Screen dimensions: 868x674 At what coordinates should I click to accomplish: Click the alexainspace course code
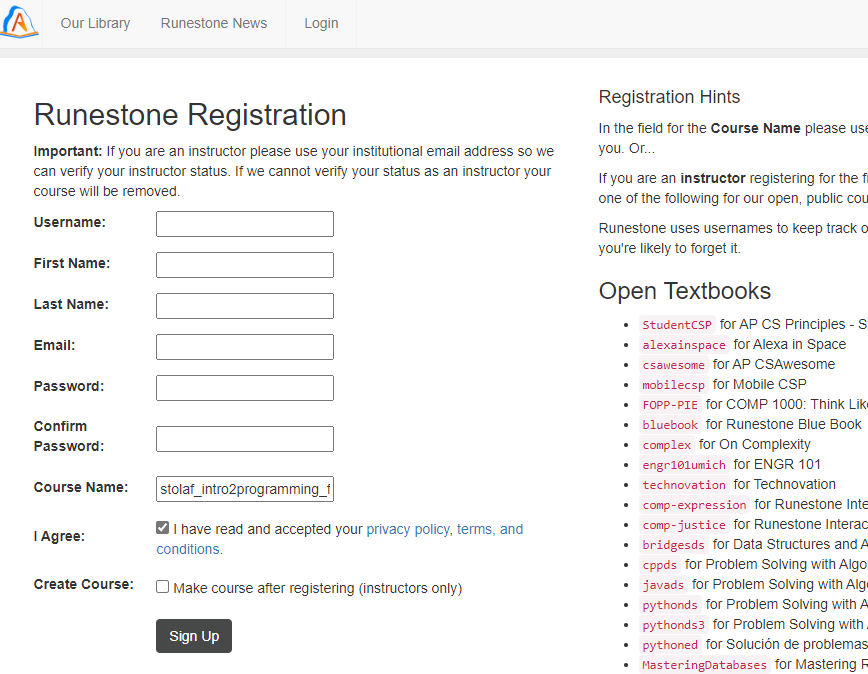pos(684,345)
